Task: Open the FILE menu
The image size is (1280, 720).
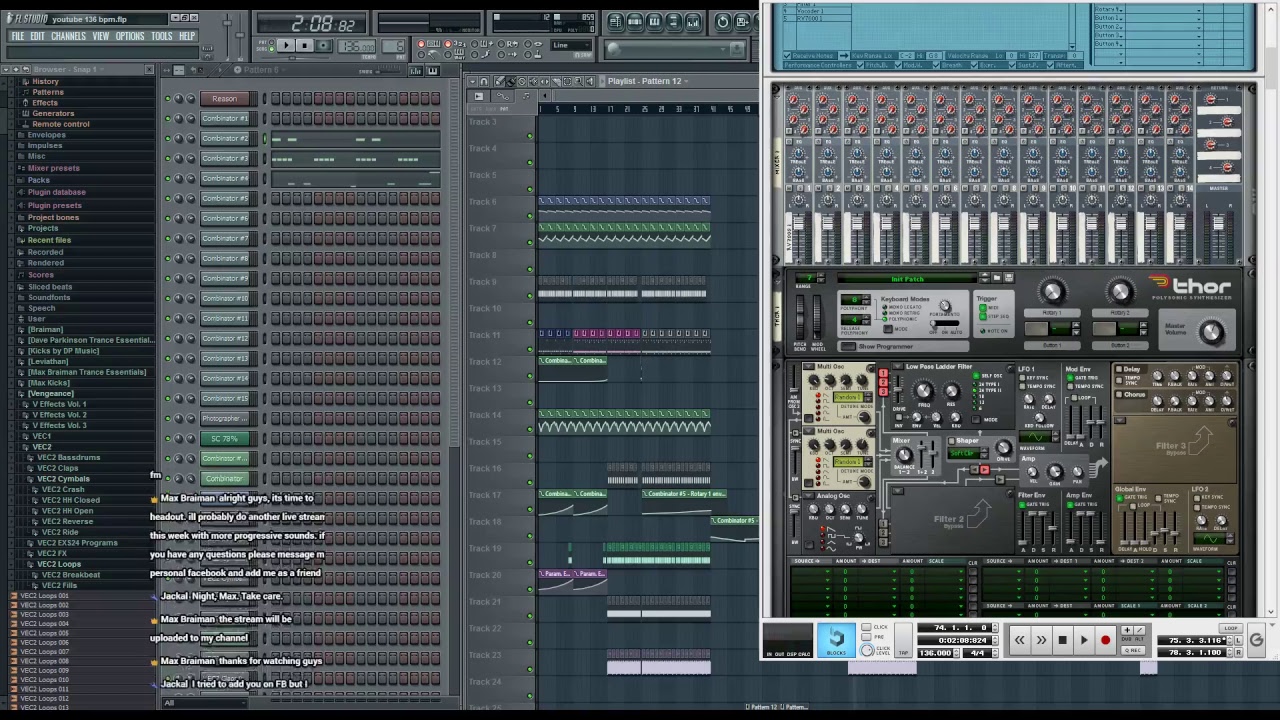Action: pos(18,36)
